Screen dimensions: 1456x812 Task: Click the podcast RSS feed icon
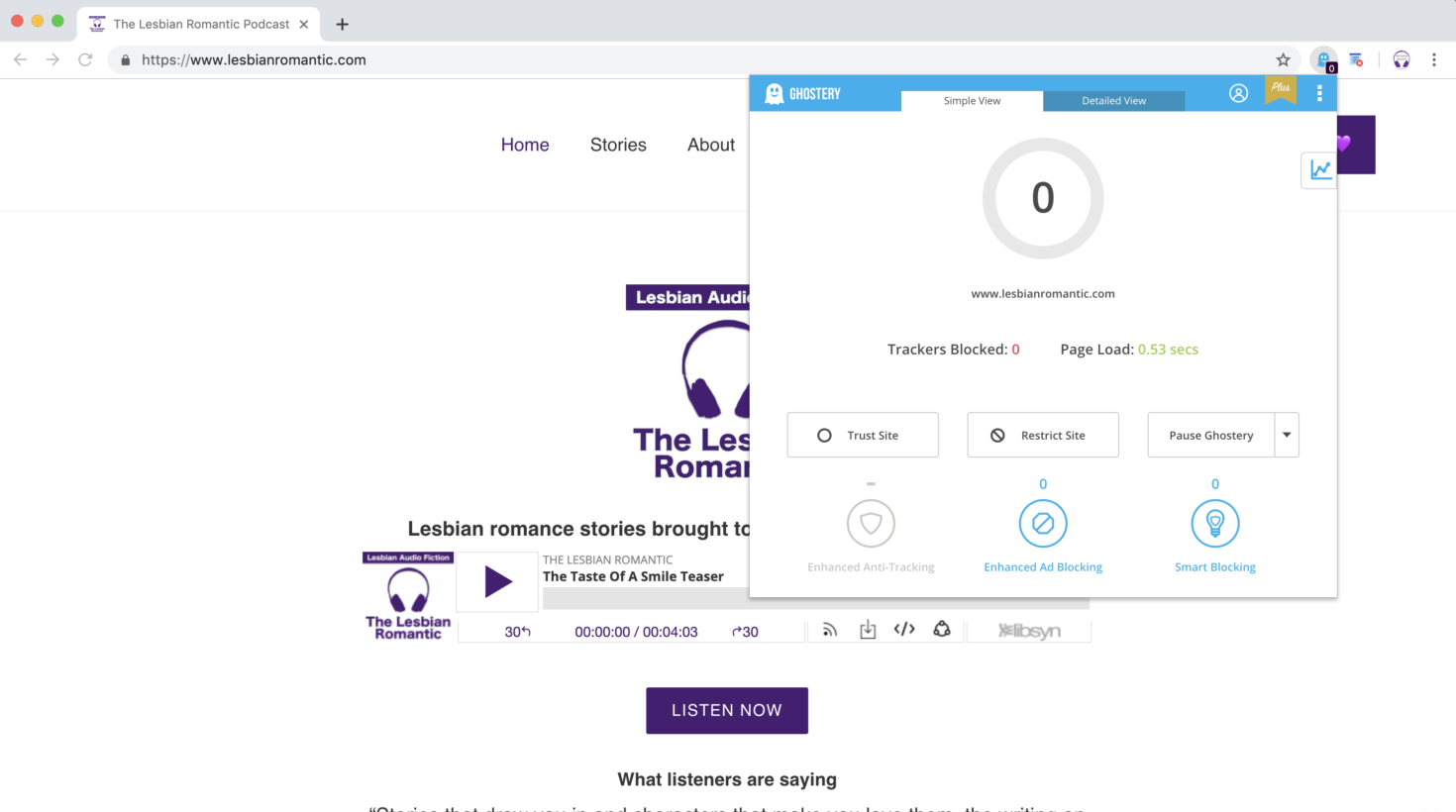830,630
